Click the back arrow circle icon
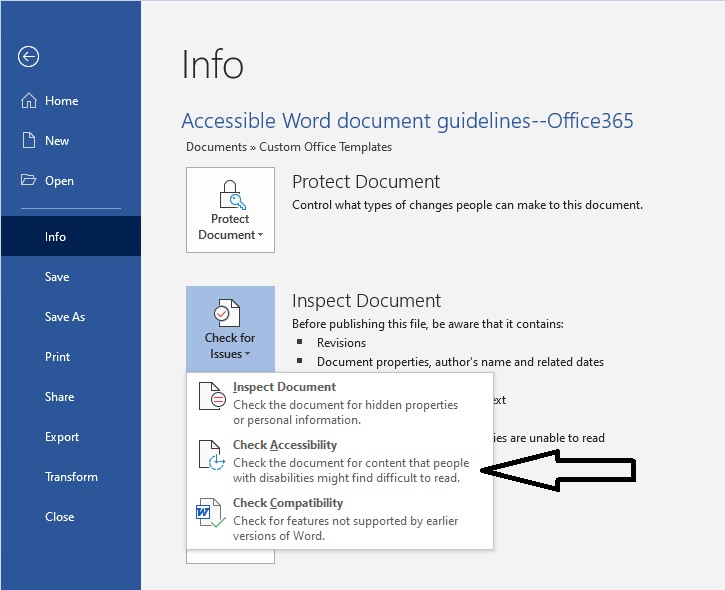725x590 pixels. [x=28, y=57]
